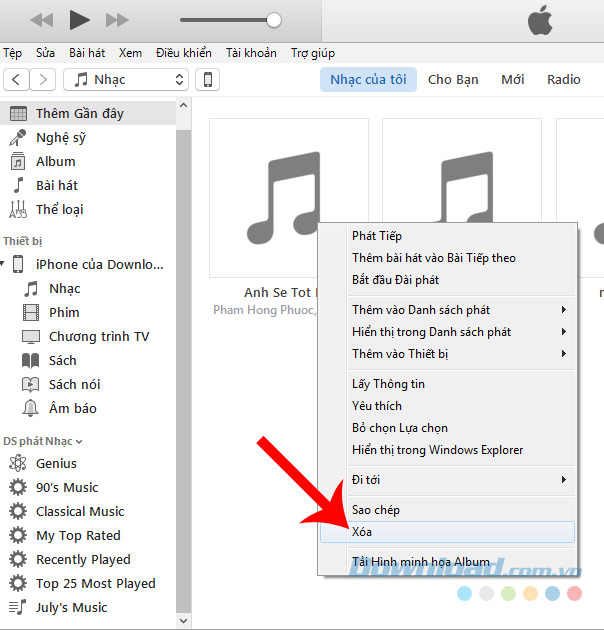Select Thể loại genre item

(88, 209)
